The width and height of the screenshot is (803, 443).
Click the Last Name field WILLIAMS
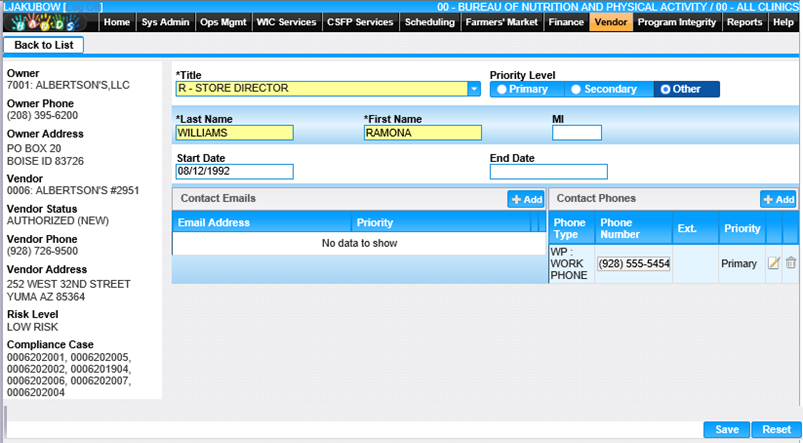click(x=235, y=133)
